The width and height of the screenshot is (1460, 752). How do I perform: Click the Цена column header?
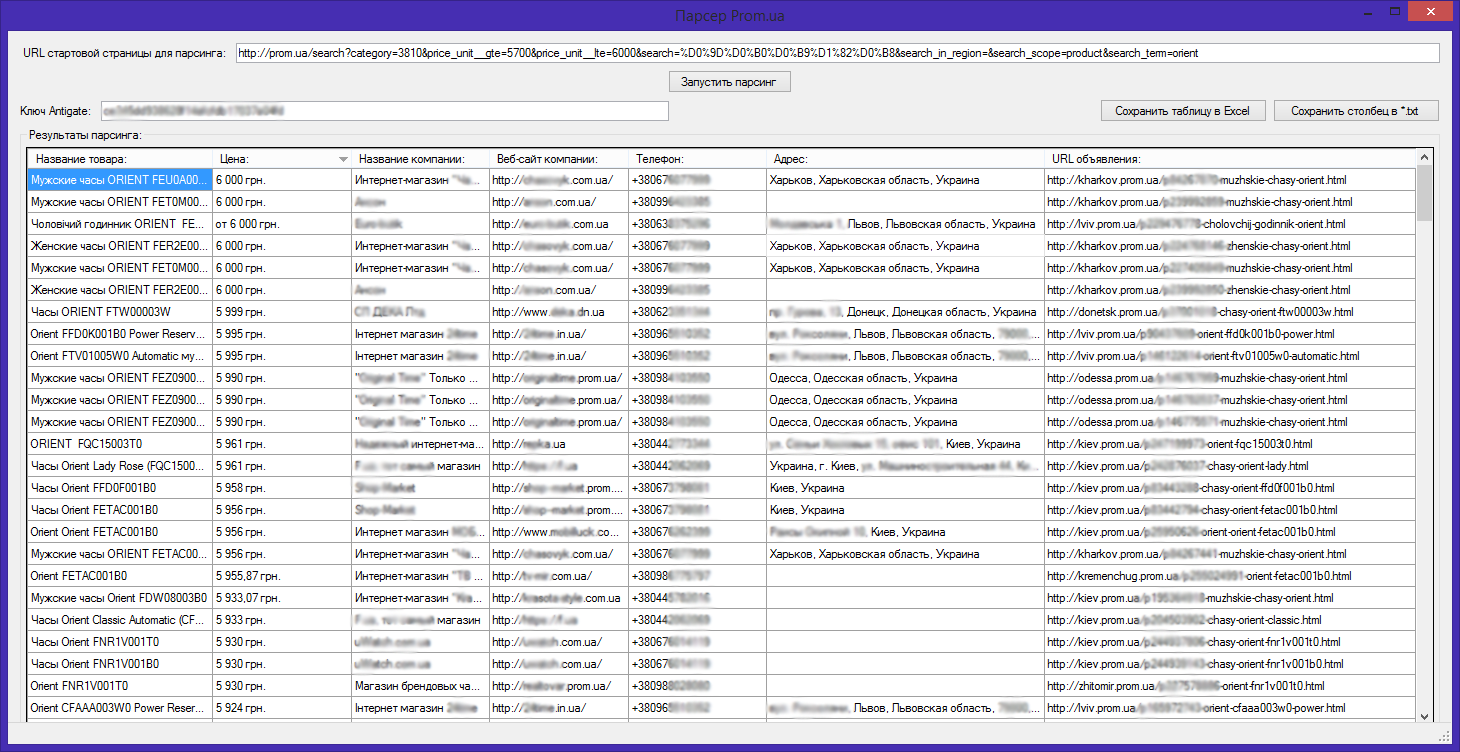pyautogui.click(x=282, y=159)
